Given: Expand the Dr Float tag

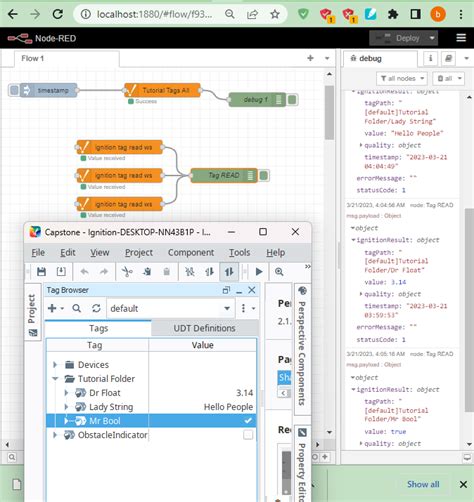Looking at the screenshot, I should tap(66, 393).
